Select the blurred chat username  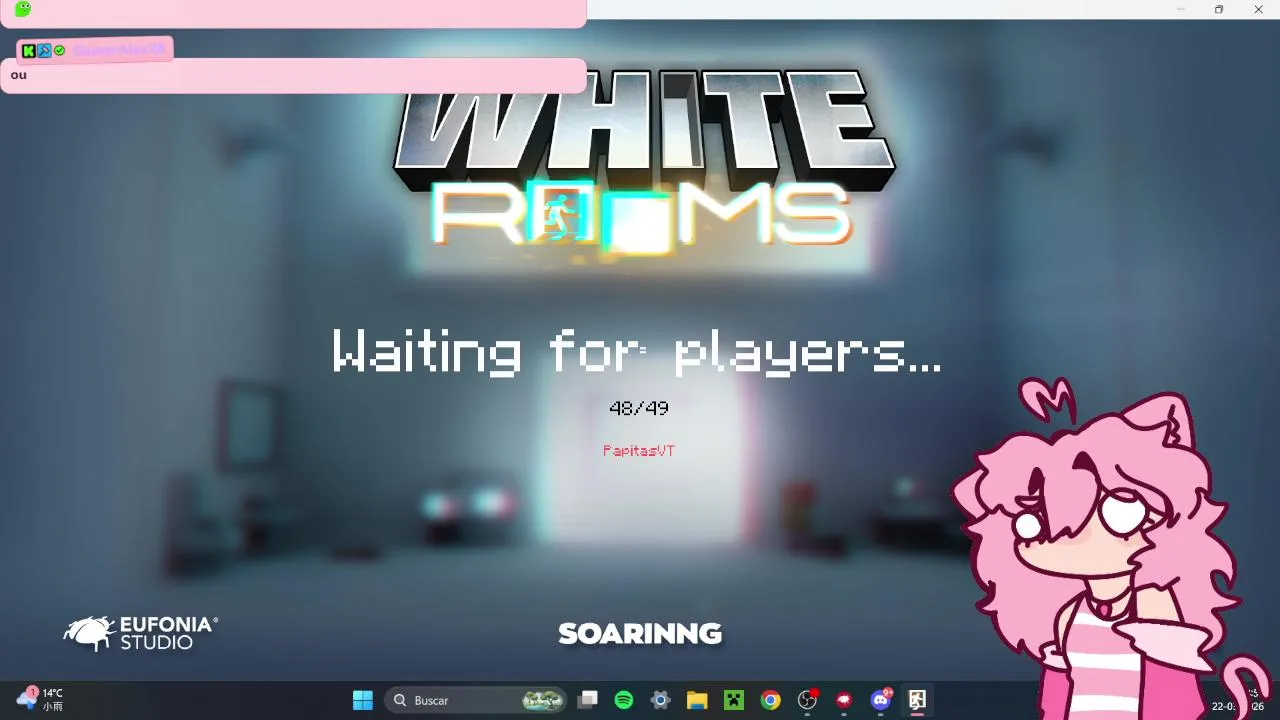(119, 49)
